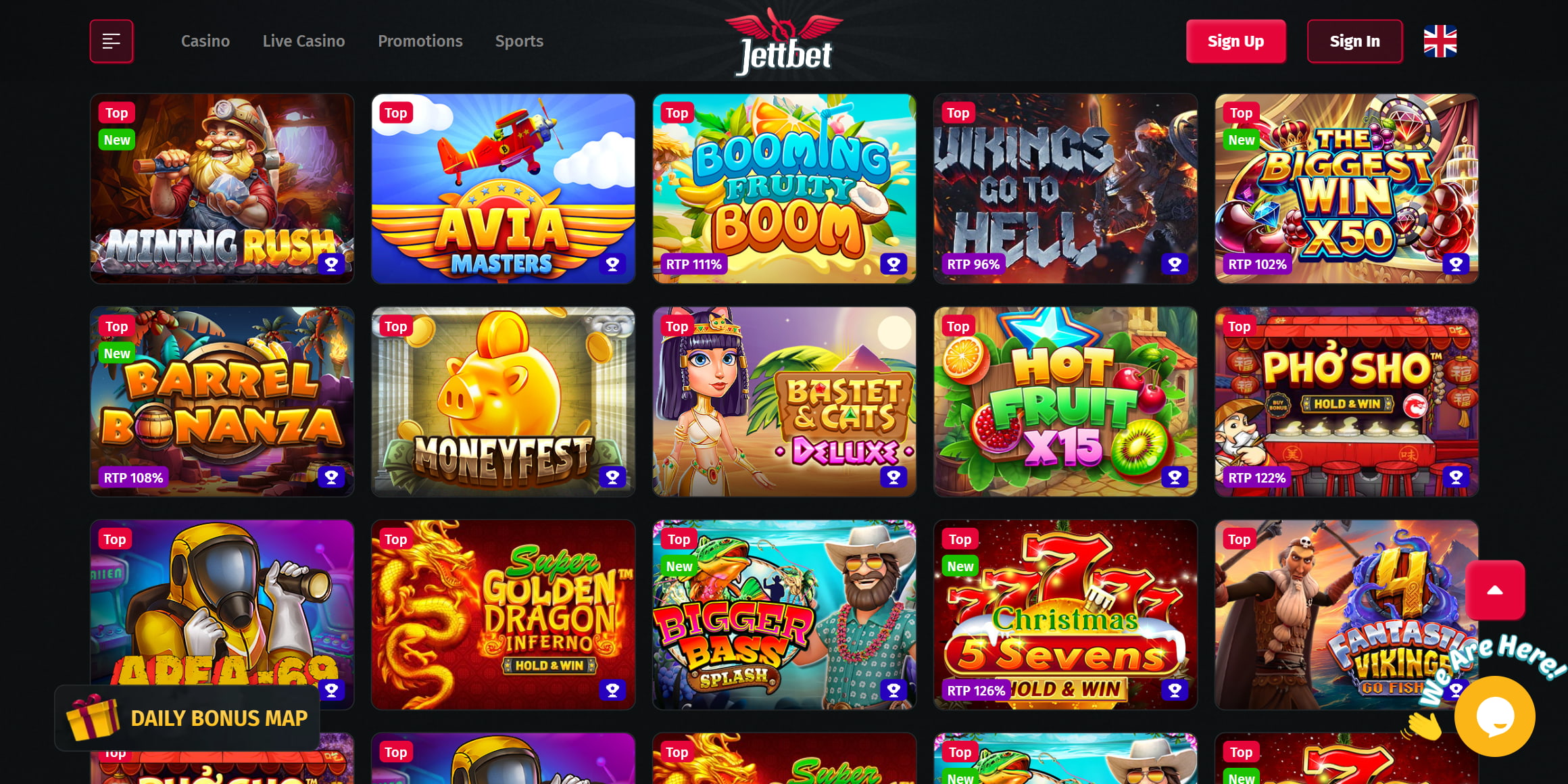
Task: Click the Sign Up button
Action: 1235,41
